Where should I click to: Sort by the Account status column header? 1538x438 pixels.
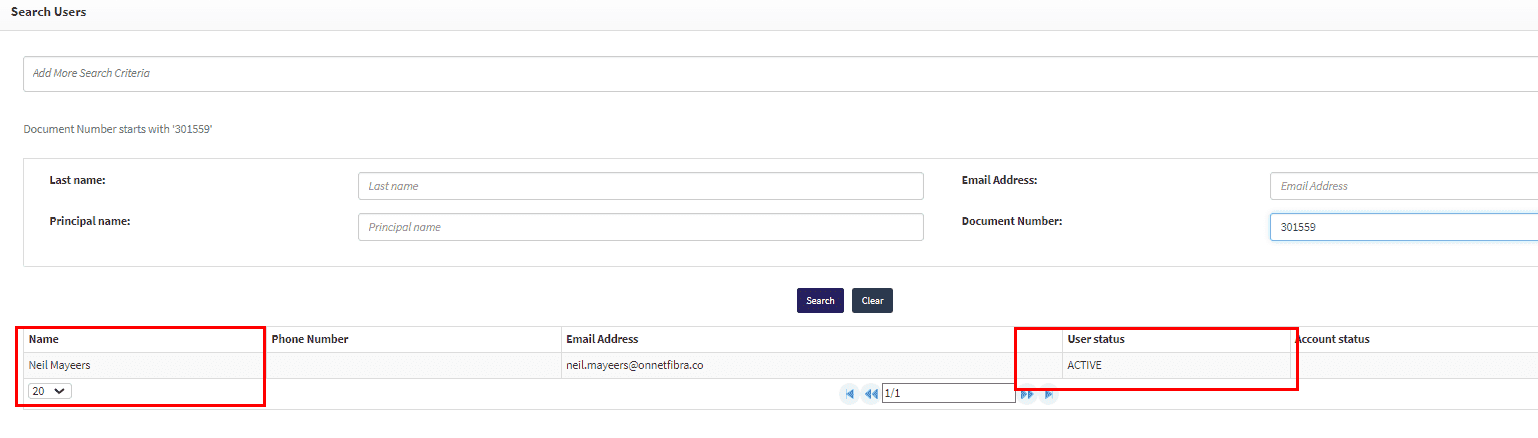(1332, 339)
